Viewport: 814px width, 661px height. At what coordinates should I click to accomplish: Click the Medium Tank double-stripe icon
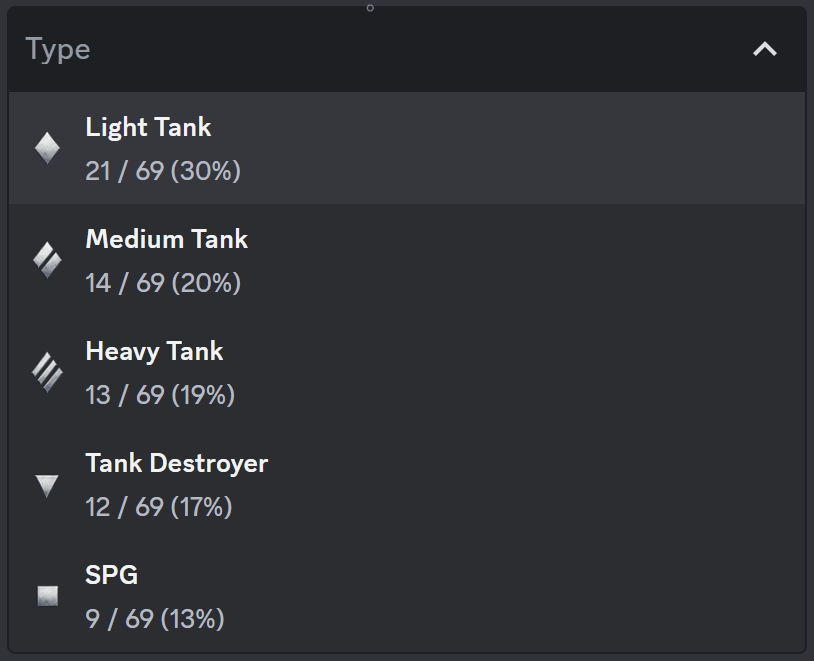point(47,261)
